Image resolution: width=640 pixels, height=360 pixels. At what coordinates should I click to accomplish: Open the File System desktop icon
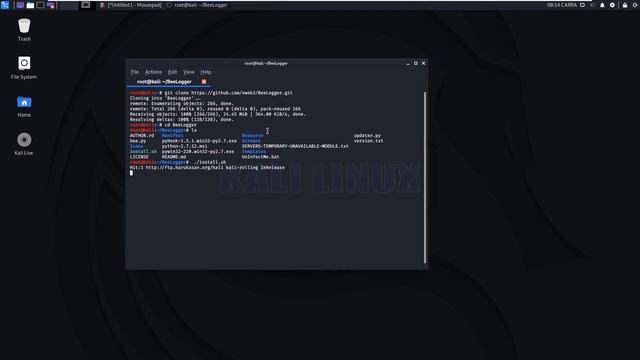coord(24,68)
